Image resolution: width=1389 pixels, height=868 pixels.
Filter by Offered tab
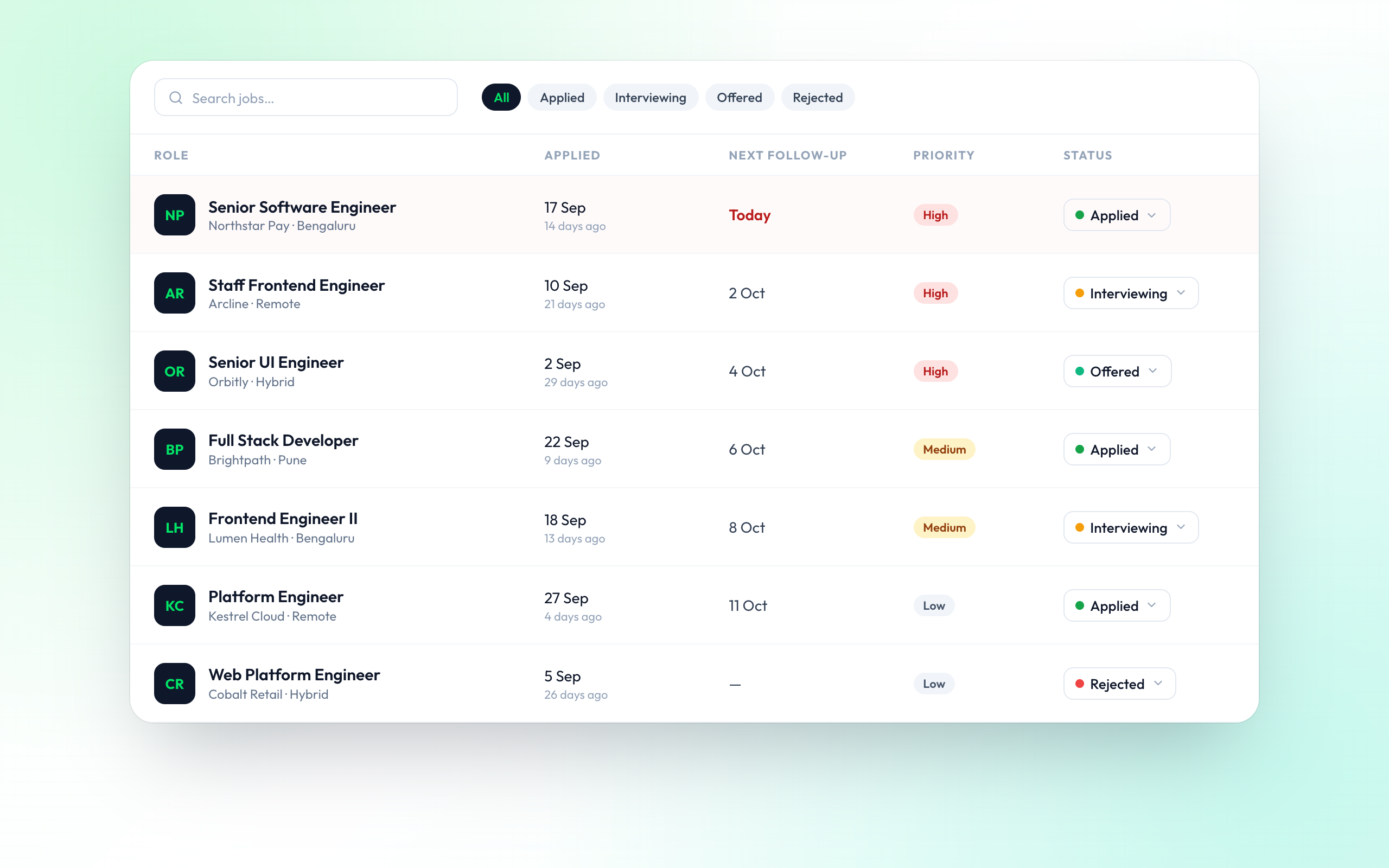pyautogui.click(x=740, y=97)
